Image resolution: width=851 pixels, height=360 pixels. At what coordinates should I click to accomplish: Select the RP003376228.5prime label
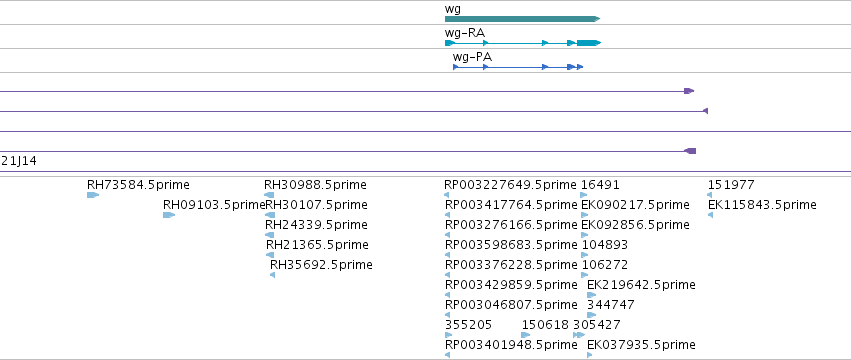click(511, 265)
